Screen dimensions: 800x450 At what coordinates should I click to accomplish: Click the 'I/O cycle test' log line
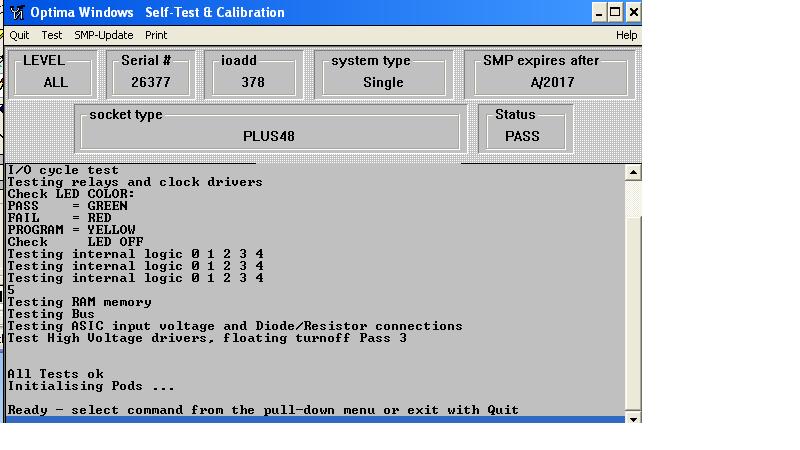(63, 170)
